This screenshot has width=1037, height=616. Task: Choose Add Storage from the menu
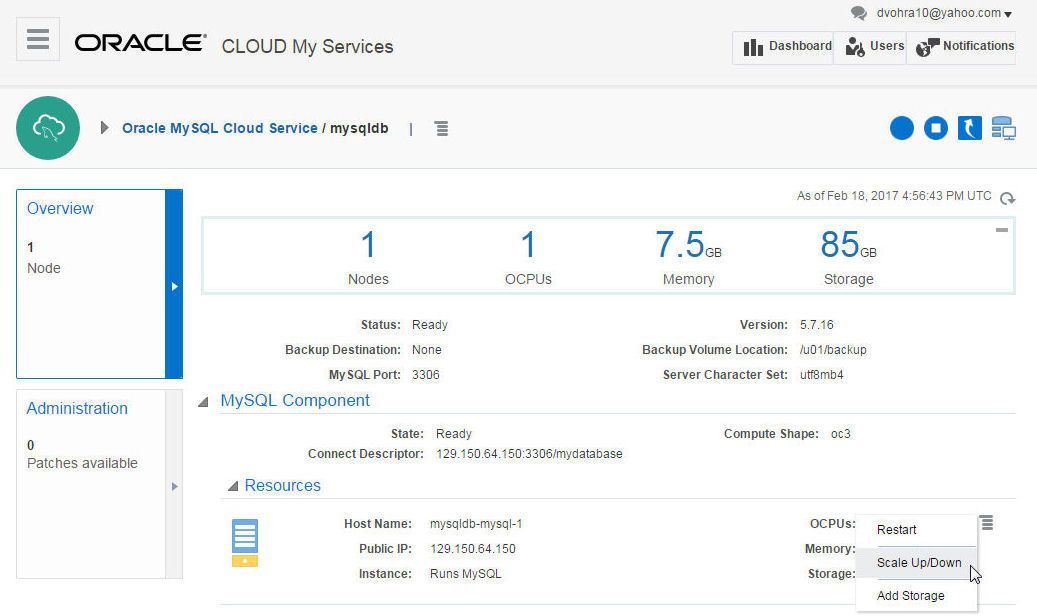pyautogui.click(x=916, y=595)
